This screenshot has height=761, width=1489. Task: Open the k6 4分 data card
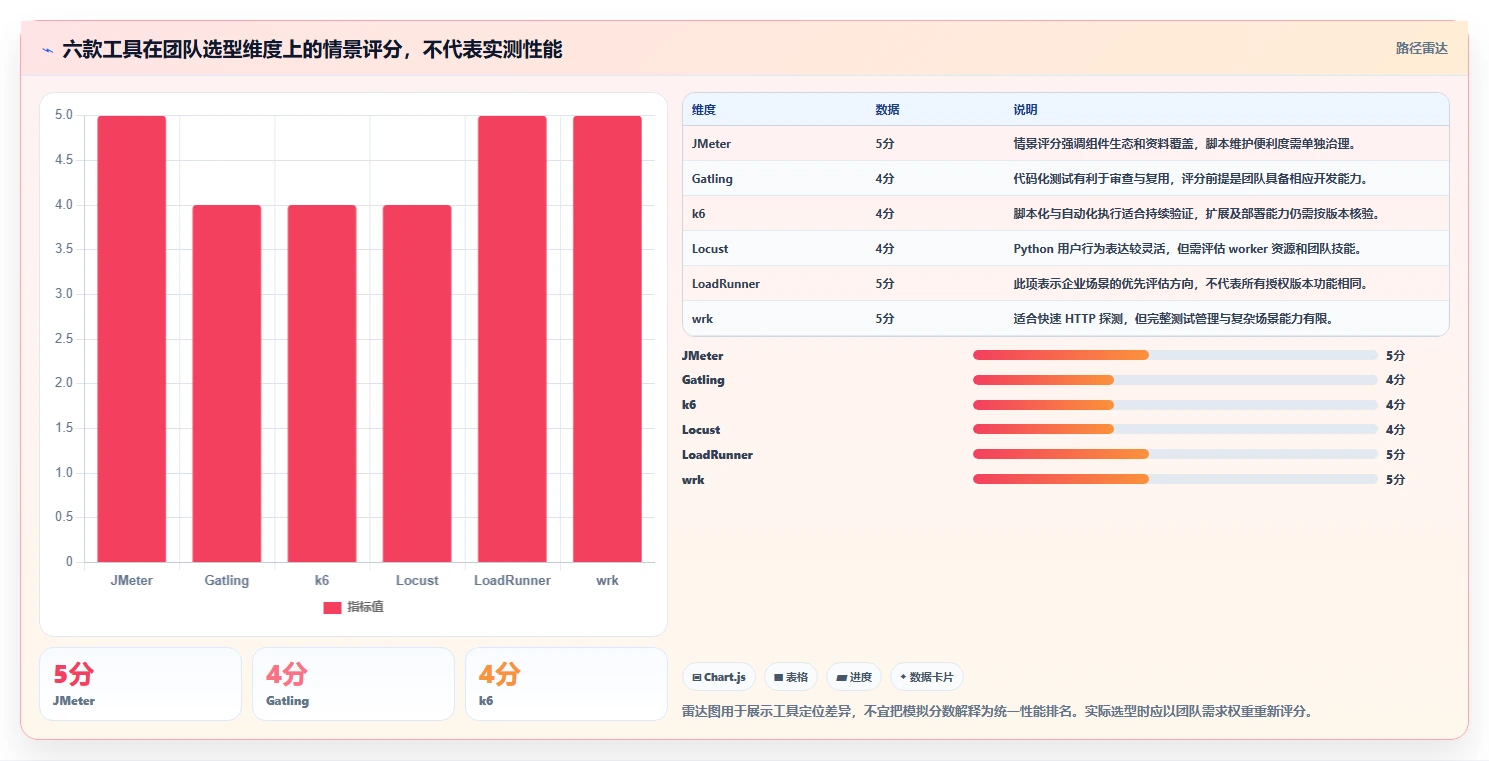[x=566, y=684]
